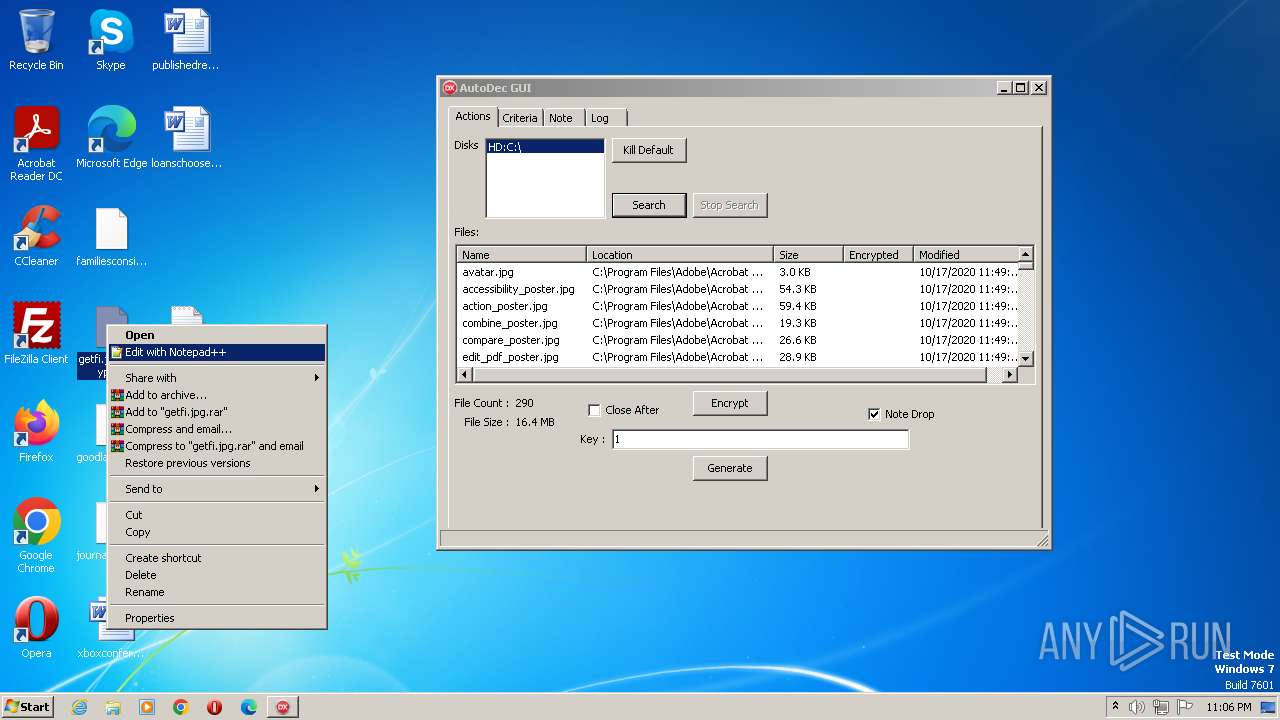
Task: Switch to the Note tab
Action: coord(561,118)
